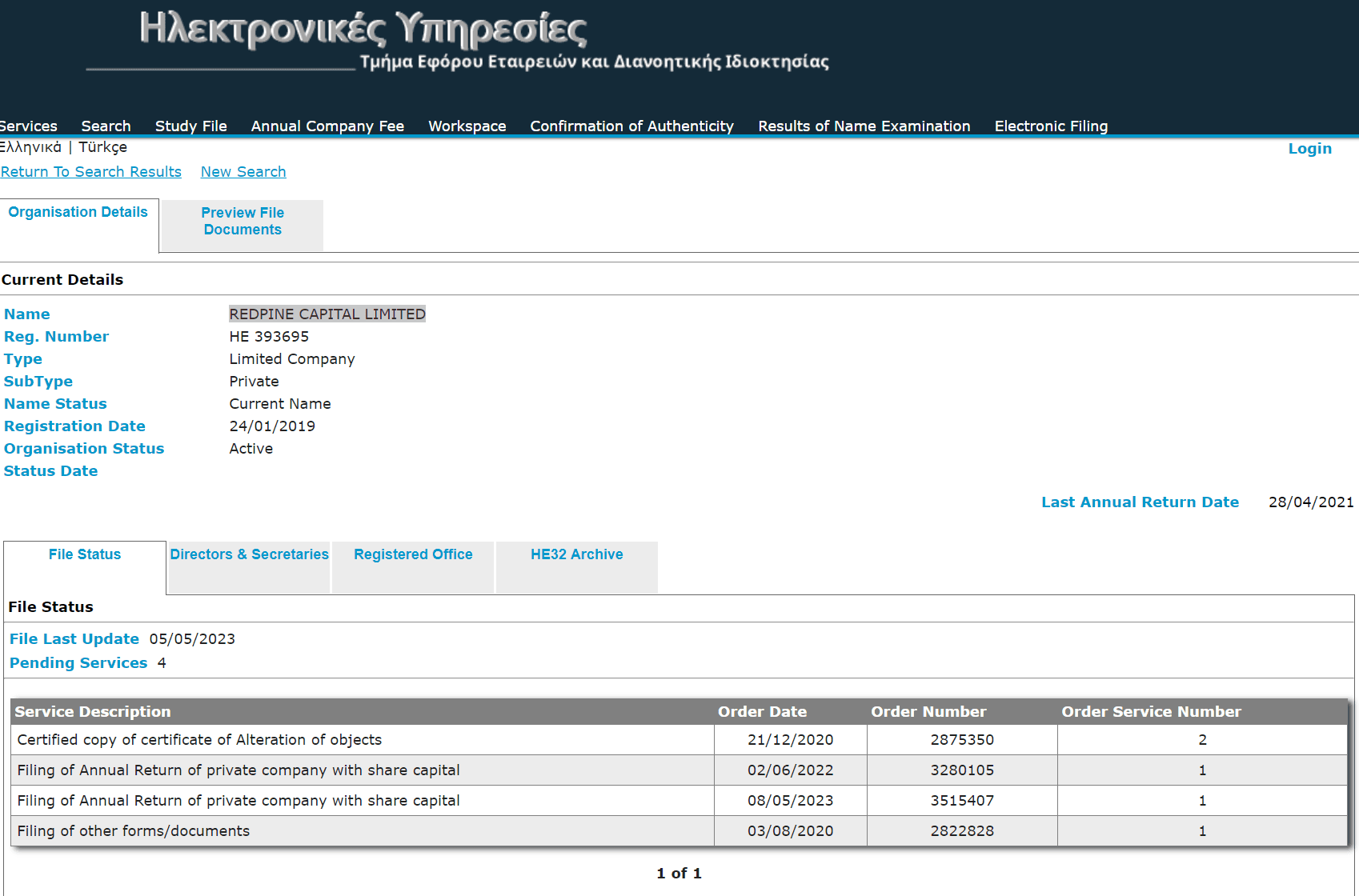Open the Search menu item

click(106, 126)
